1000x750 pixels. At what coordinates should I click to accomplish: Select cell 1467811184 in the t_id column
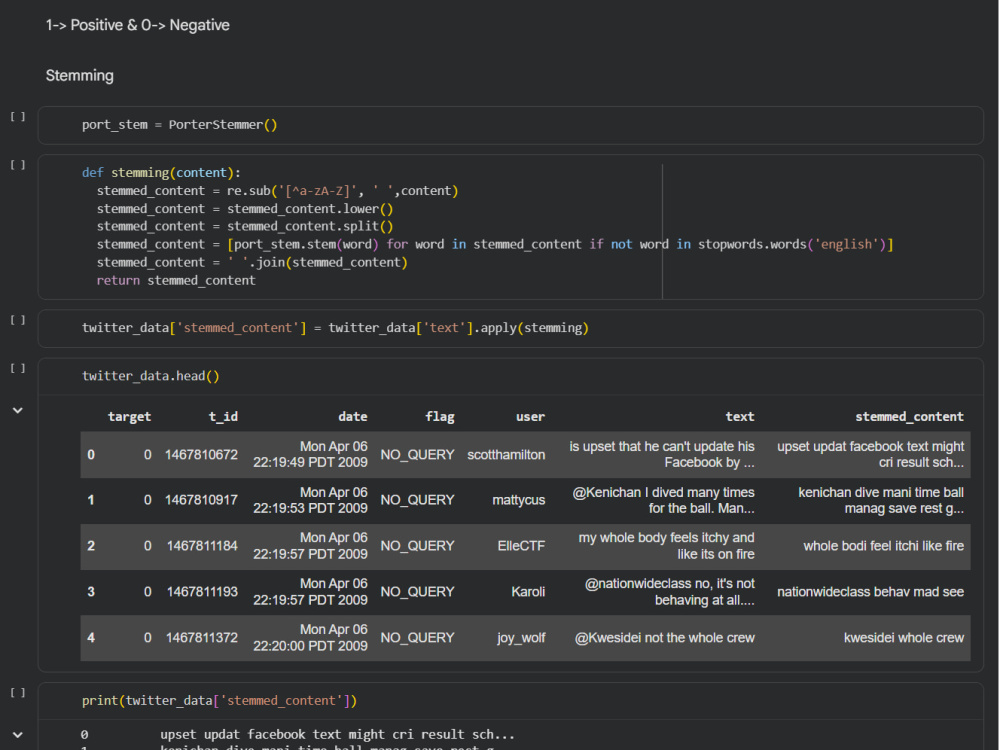tap(202, 546)
